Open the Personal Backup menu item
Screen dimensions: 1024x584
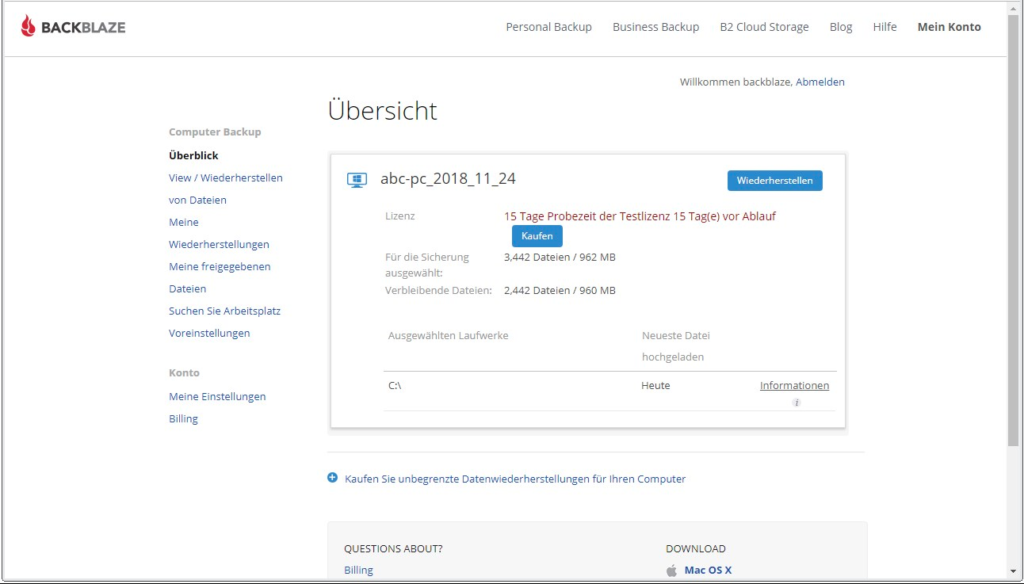point(549,27)
